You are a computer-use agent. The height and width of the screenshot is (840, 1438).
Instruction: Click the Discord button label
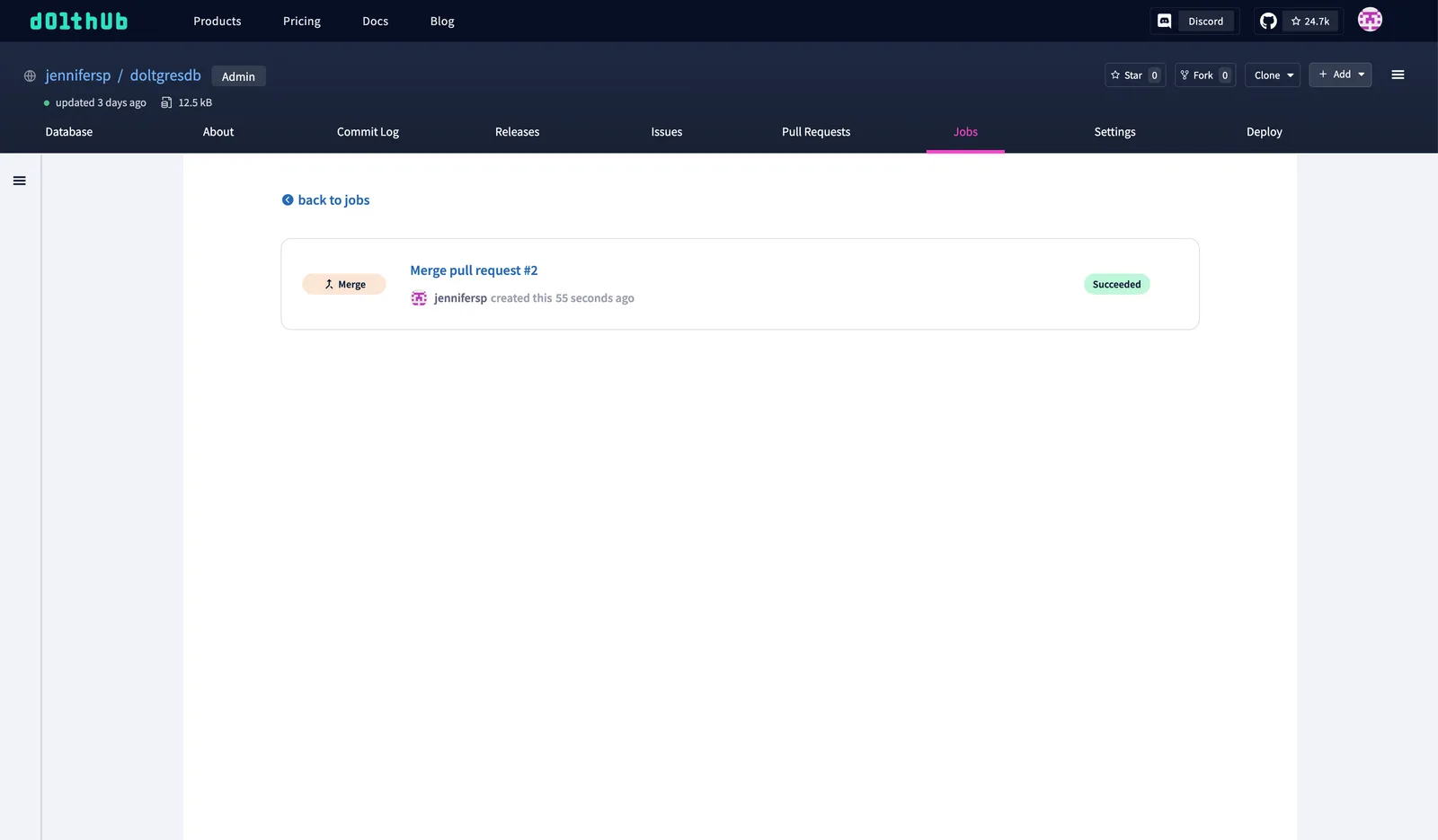pos(1205,22)
